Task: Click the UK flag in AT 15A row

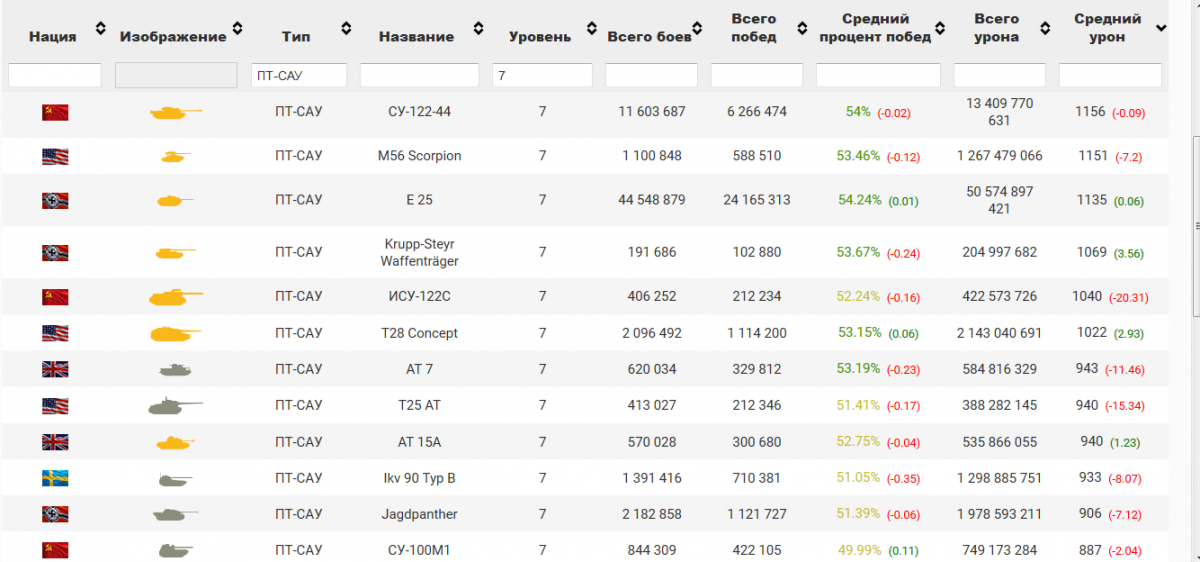Action: tap(55, 441)
